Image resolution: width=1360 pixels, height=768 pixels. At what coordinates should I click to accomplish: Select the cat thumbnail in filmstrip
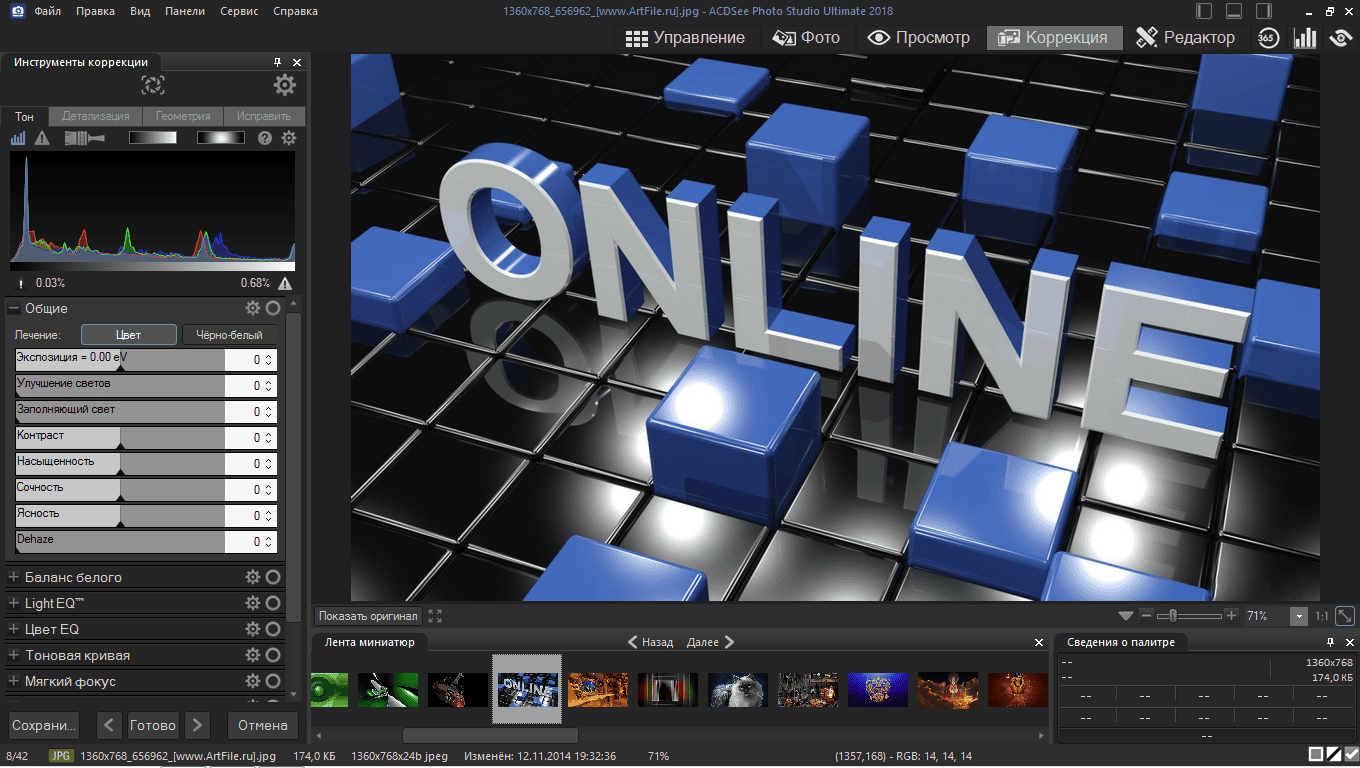pos(738,689)
